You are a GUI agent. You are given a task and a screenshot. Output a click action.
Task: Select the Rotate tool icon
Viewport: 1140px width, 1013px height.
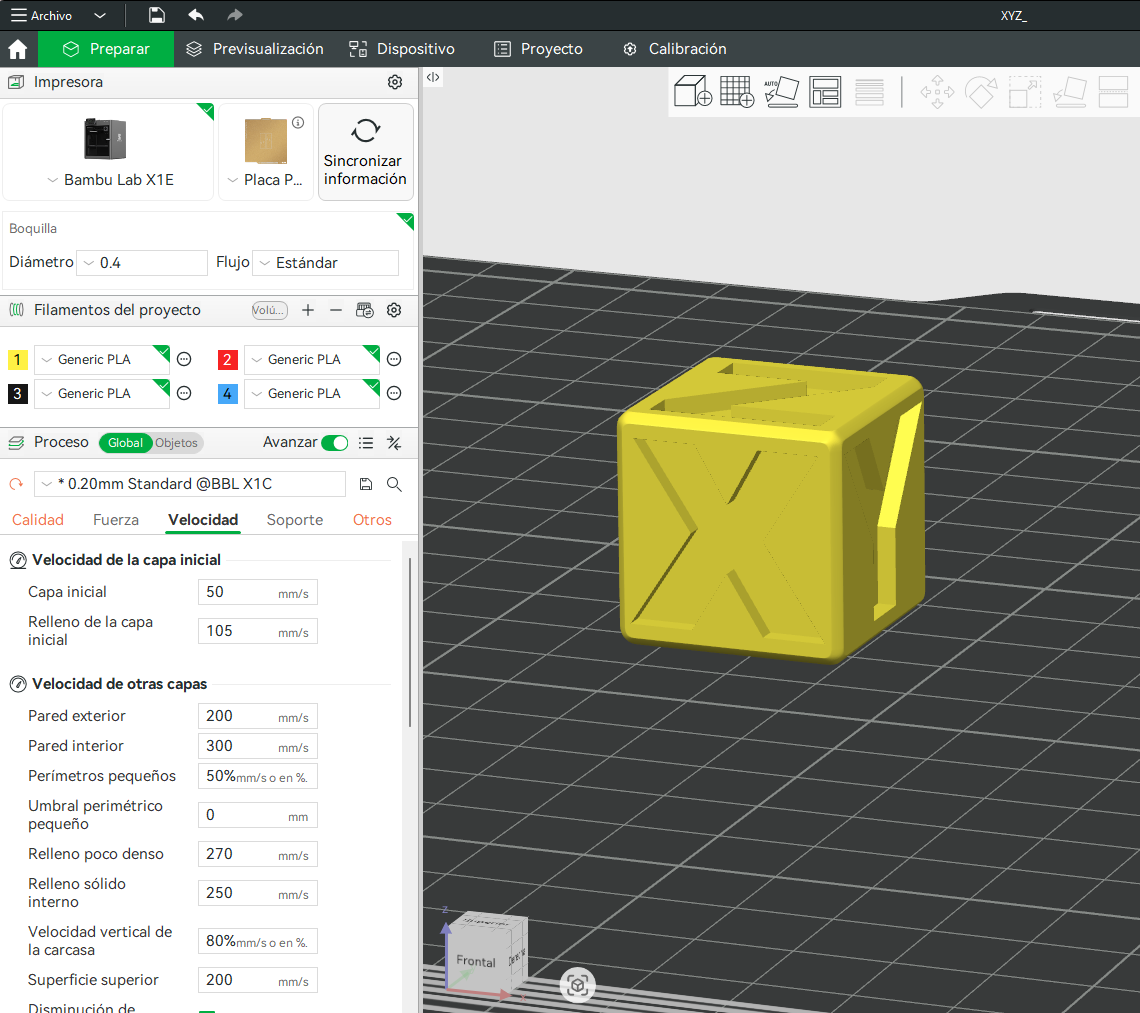click(x=981, y=91)
